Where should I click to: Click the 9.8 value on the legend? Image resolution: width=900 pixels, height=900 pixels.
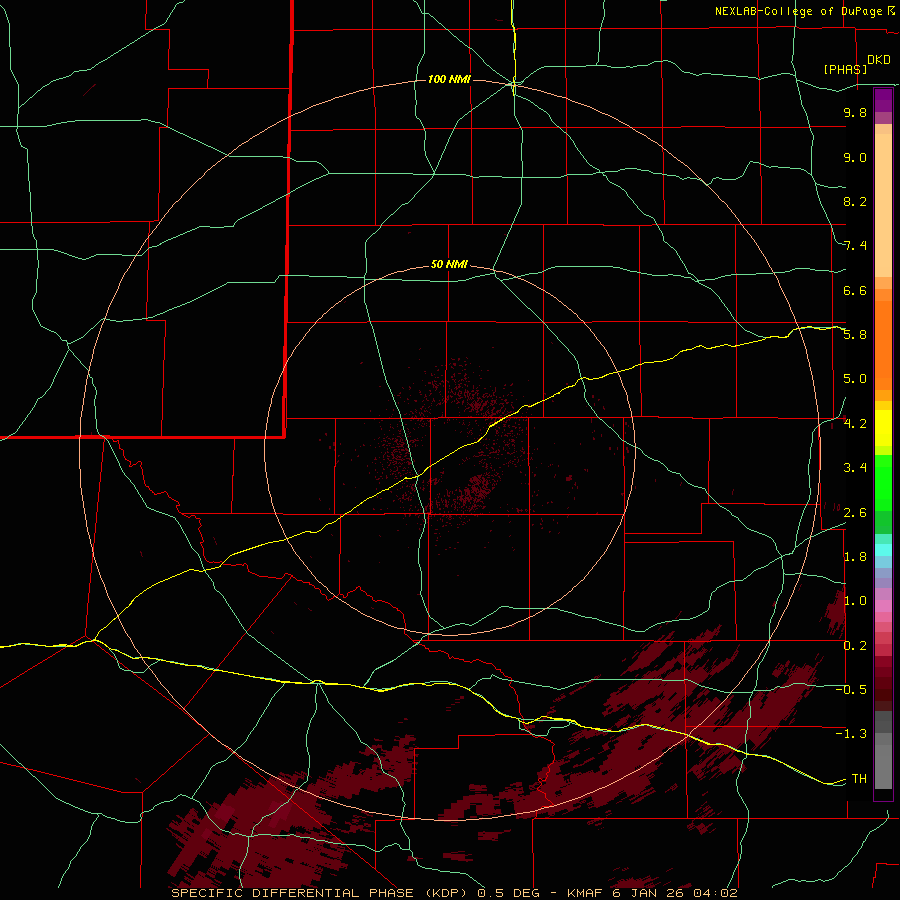point(855,112)
